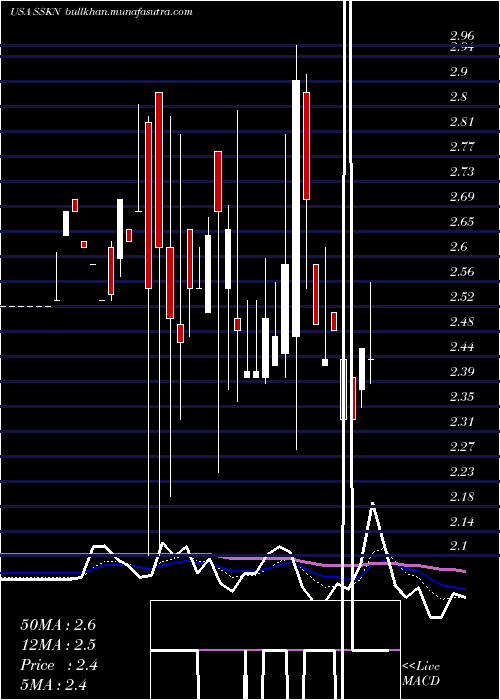Select the 2.39 price axis label
The image size is (500, 700).
pyautogui.click(x=462, y=371)
